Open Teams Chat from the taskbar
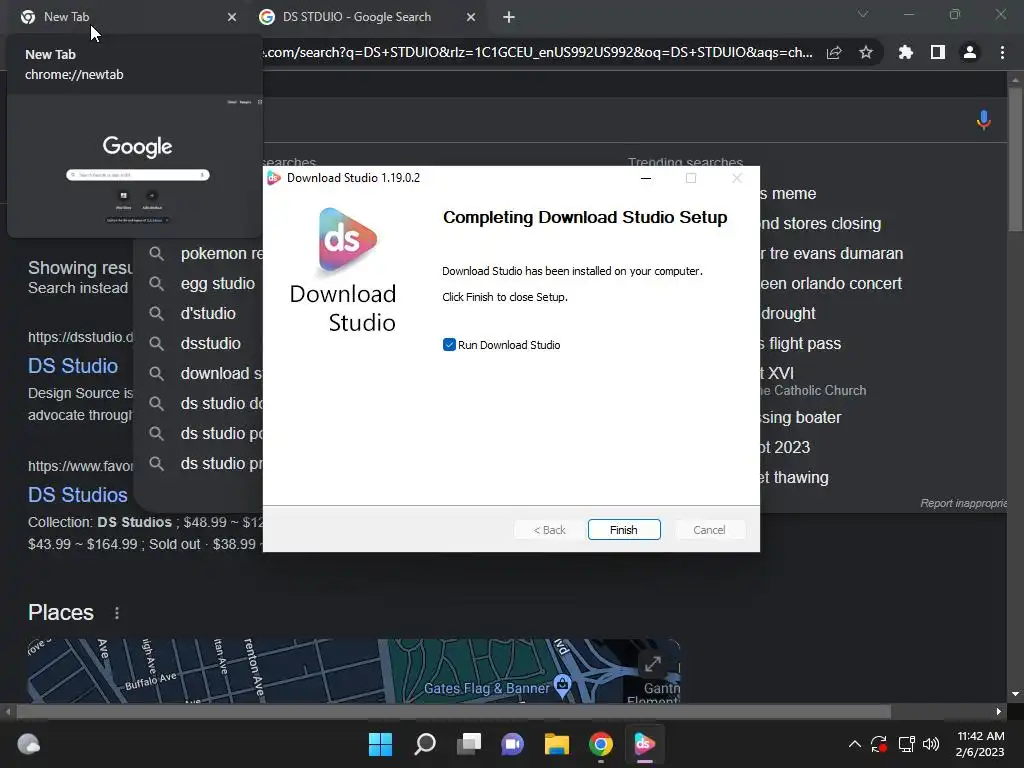 (x=513, y=744)
